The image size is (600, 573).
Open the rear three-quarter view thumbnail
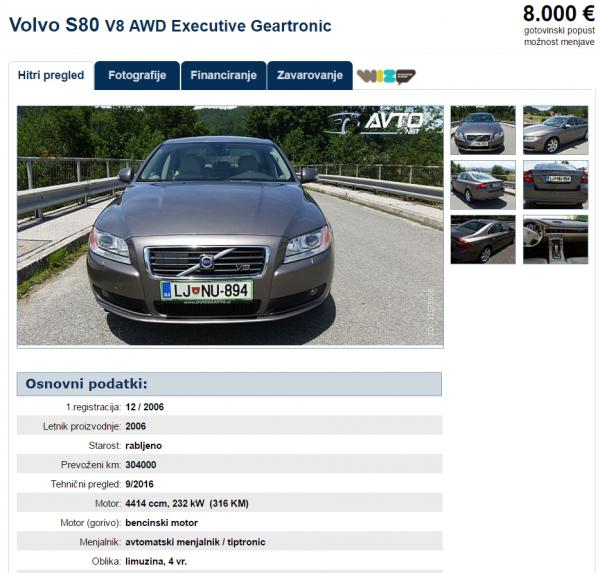[x=483, y=185]
